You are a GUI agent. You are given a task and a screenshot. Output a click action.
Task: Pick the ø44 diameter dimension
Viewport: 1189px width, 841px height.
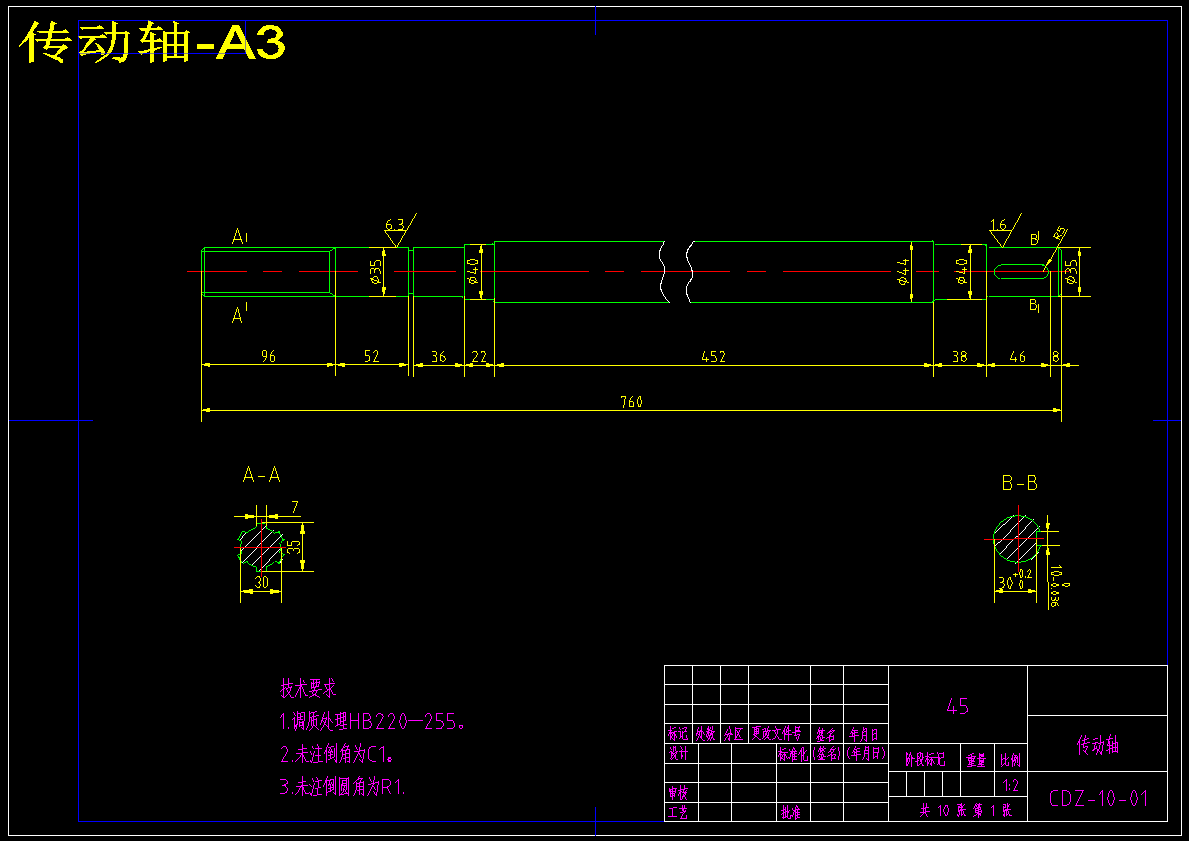coord(902,271)
